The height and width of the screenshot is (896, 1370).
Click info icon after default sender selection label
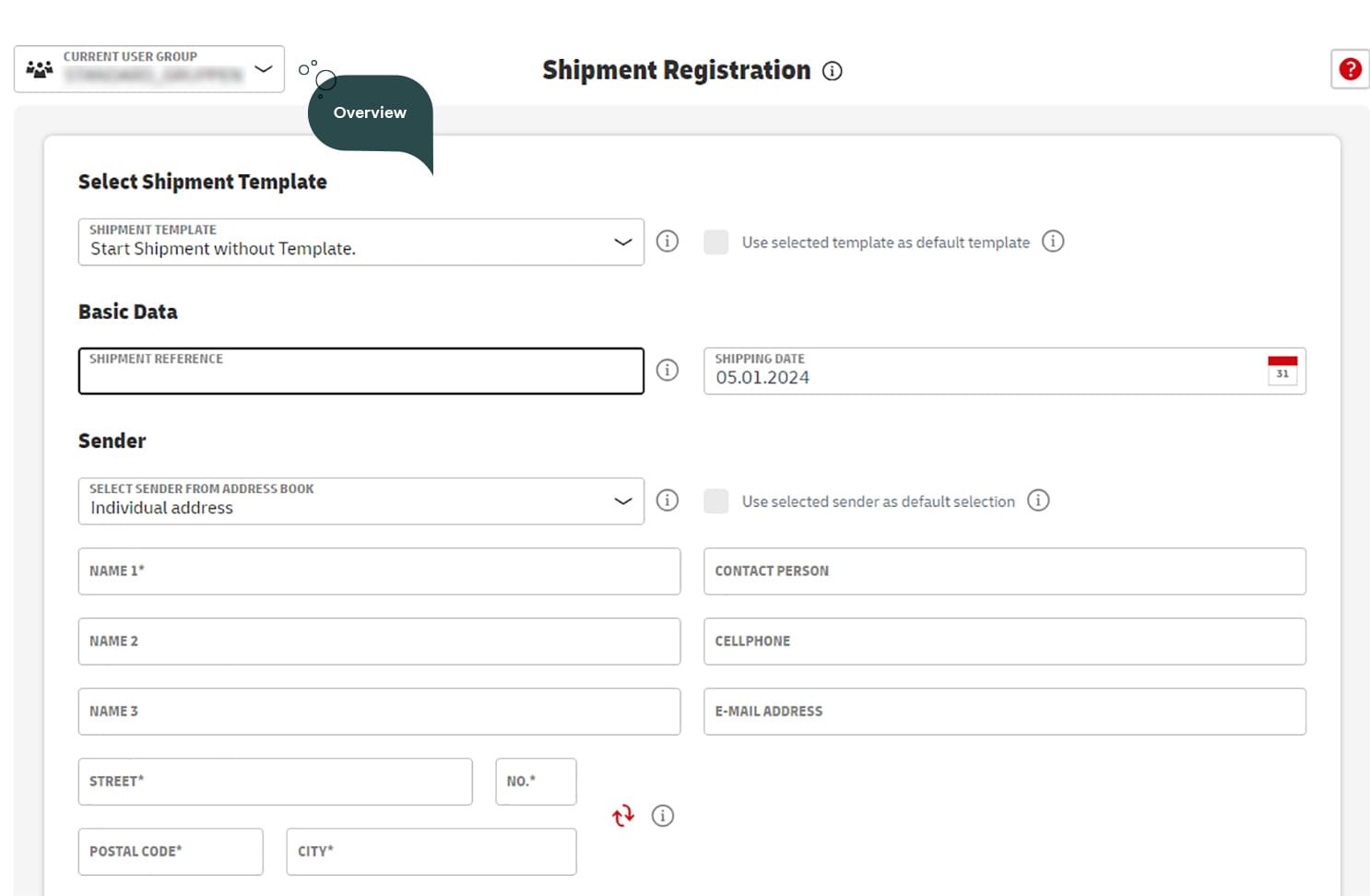(x=1038, y=501)
